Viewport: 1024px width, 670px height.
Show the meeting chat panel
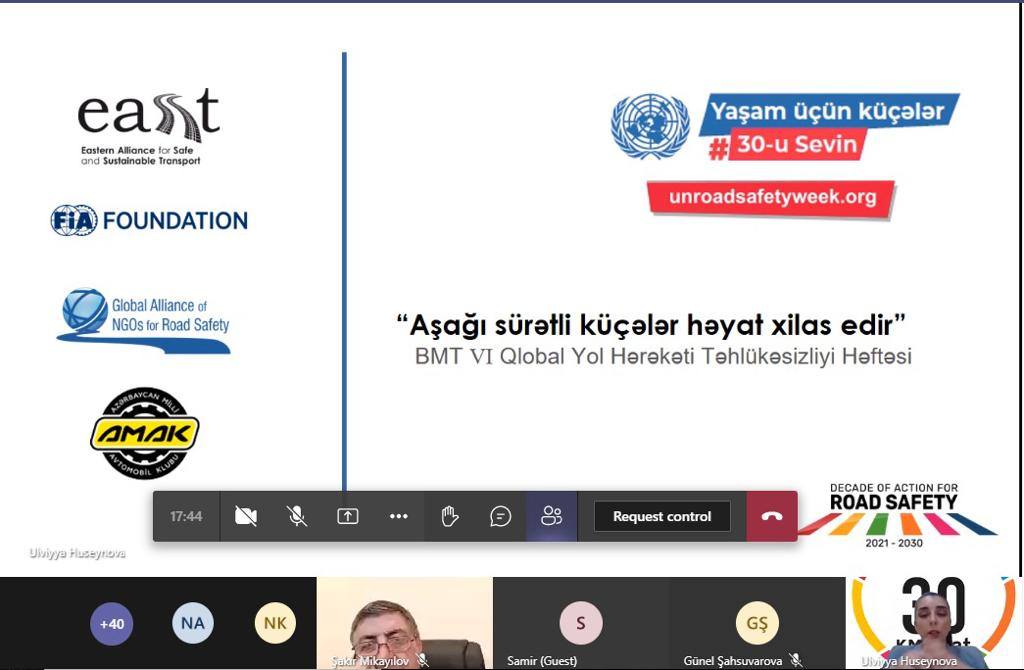click(500, 516)
